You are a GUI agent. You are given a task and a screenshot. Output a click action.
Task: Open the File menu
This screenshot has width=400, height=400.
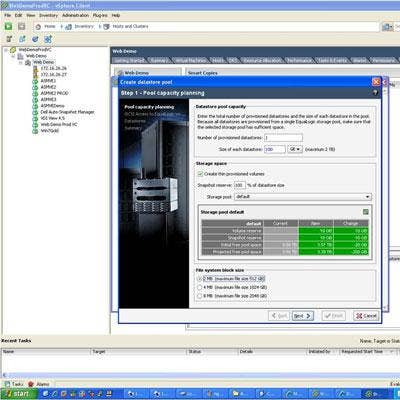click(x=7, y=15)
